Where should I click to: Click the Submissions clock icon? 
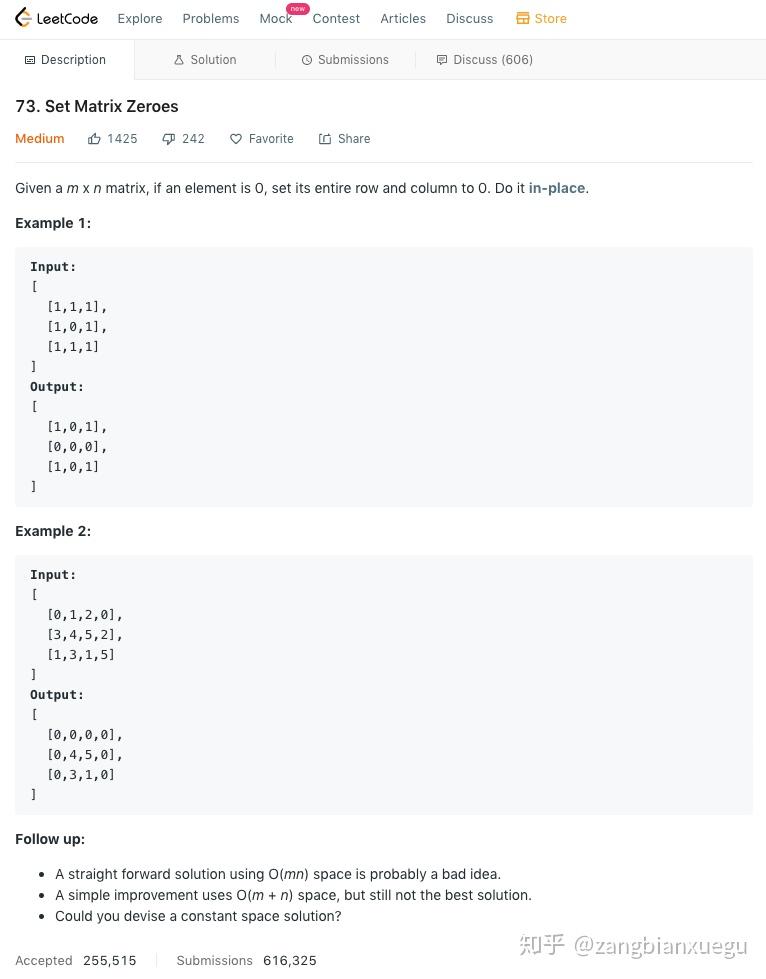point(307,60)
